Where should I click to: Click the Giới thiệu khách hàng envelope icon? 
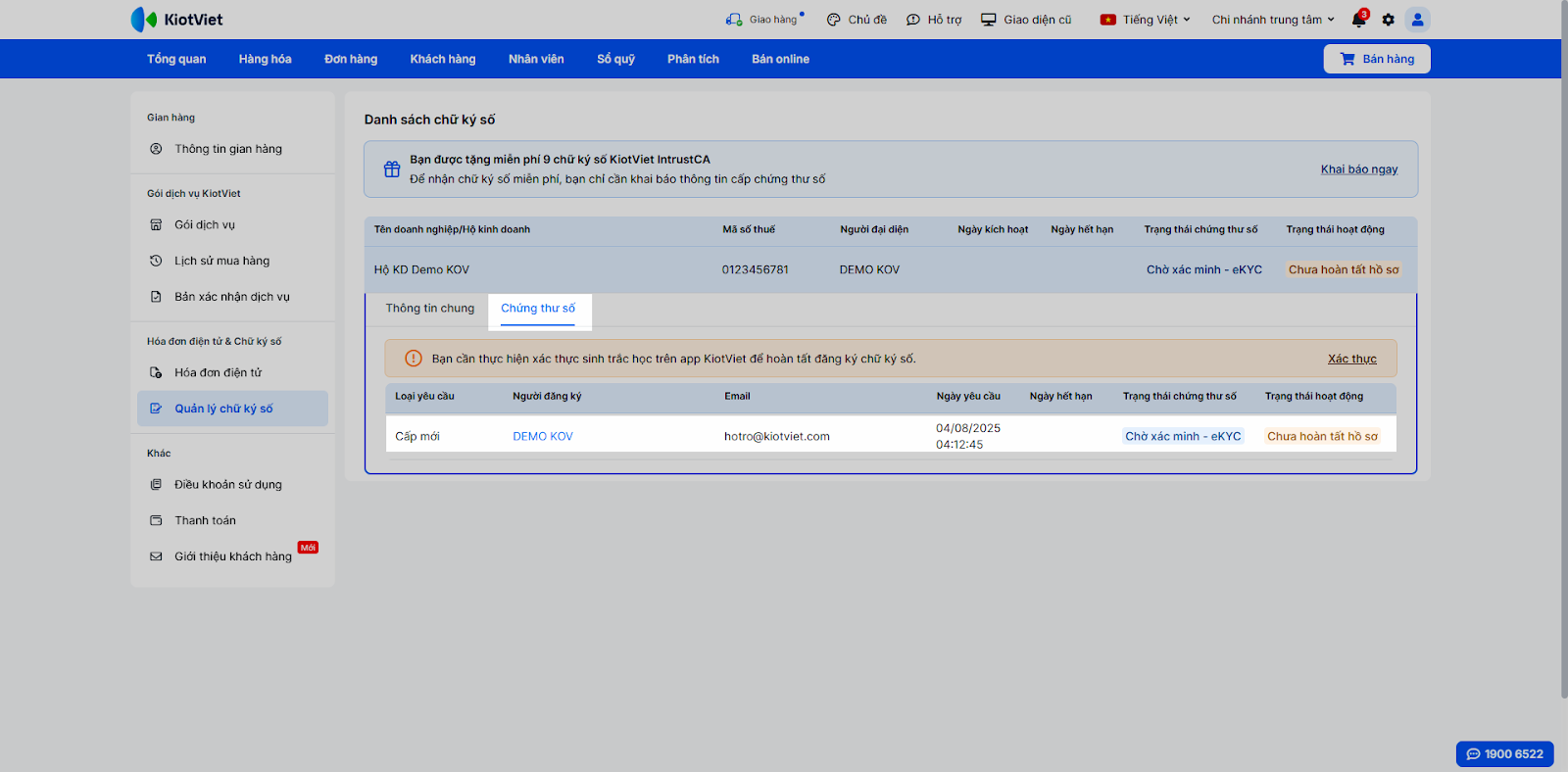coord(156,556)
